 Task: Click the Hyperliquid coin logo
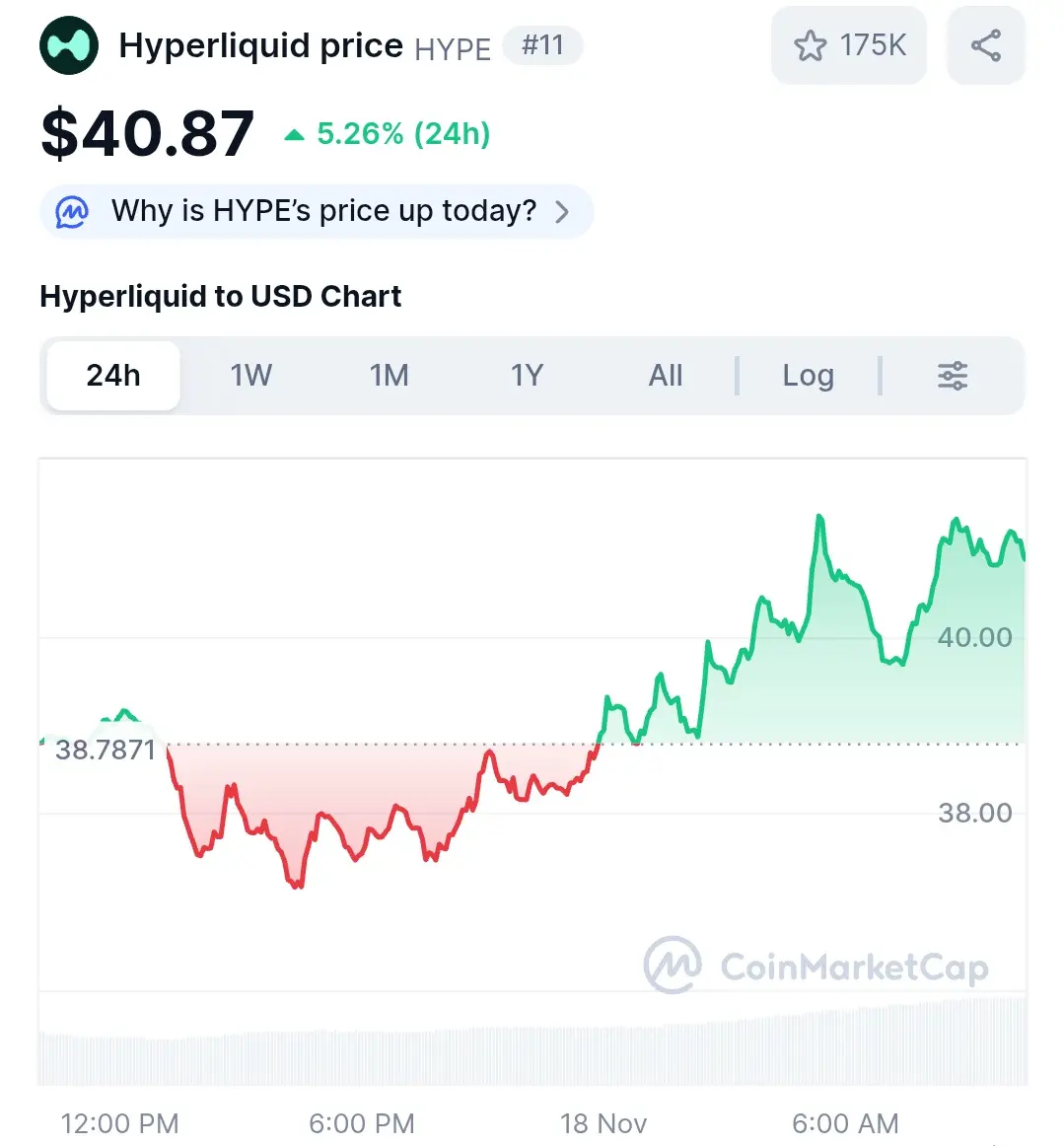[69, 45]
